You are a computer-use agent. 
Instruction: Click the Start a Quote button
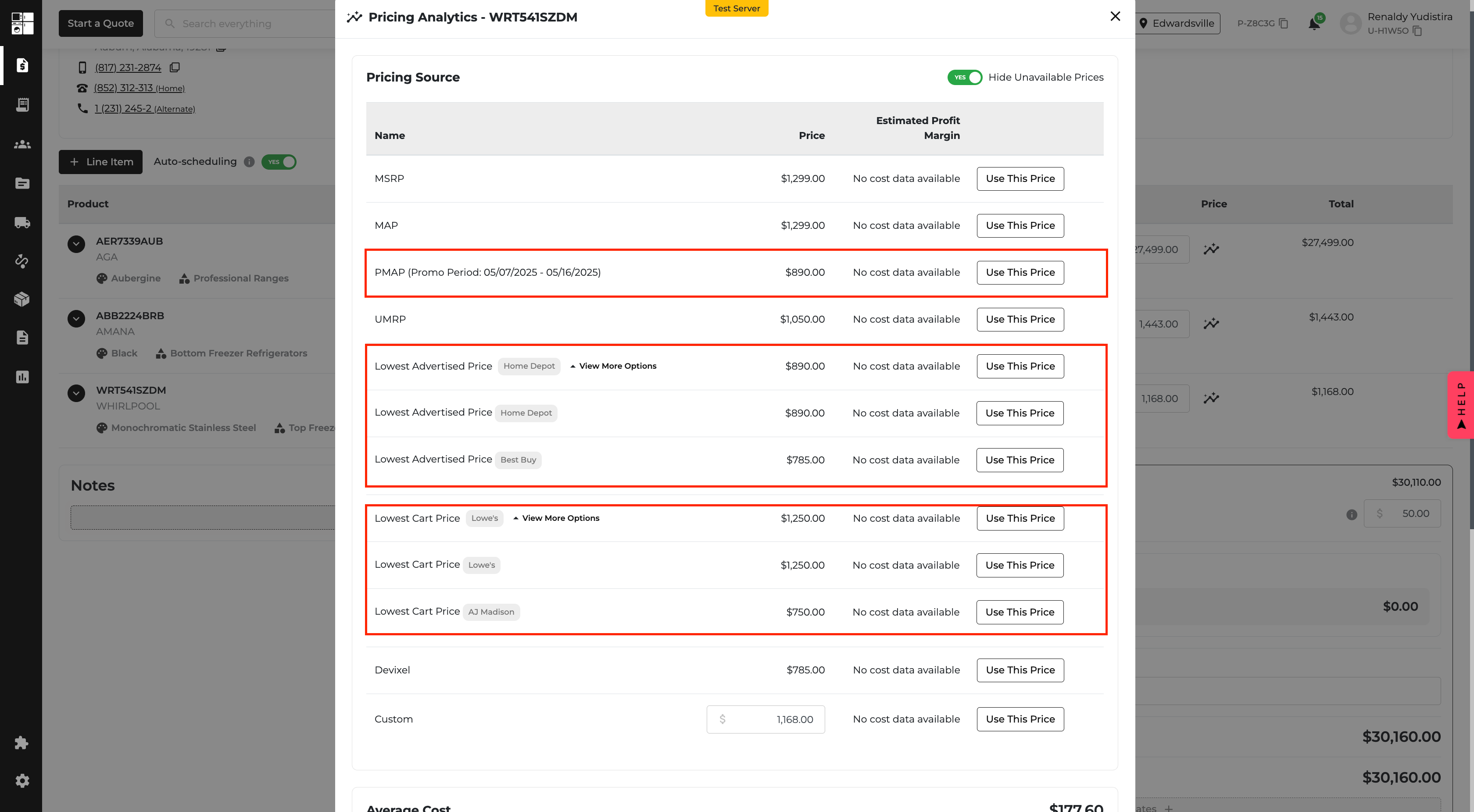pos(101,23)
